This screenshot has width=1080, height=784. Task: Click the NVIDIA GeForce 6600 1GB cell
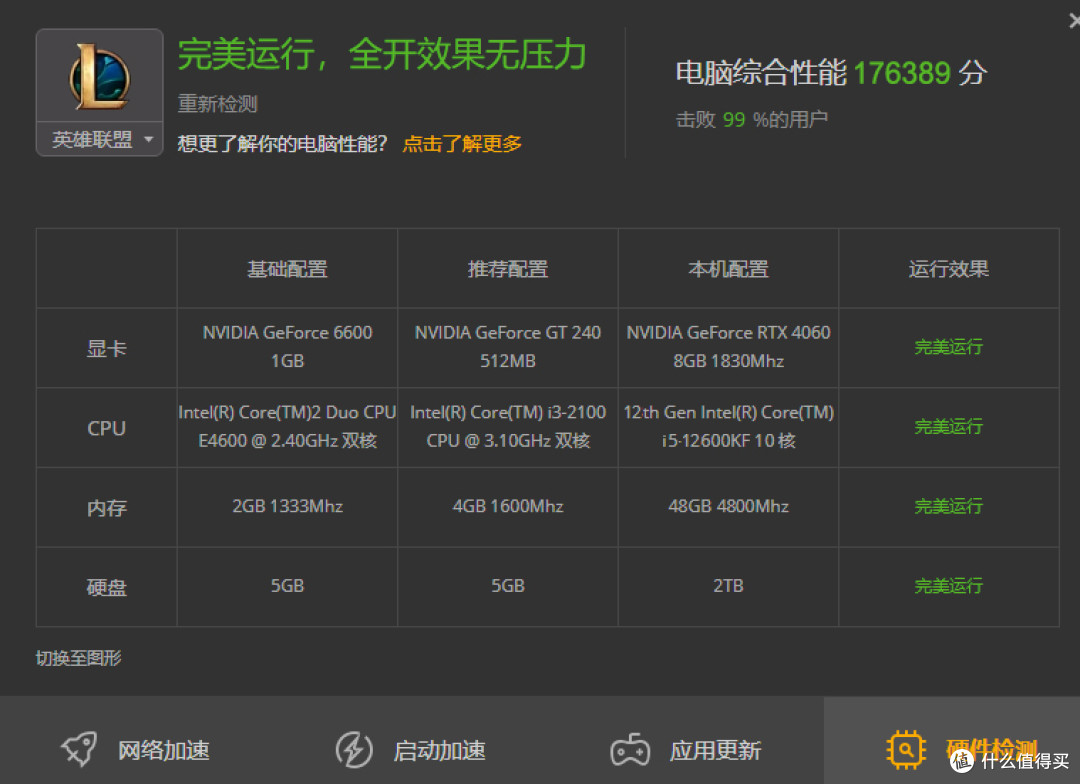[x=287, y=347]
